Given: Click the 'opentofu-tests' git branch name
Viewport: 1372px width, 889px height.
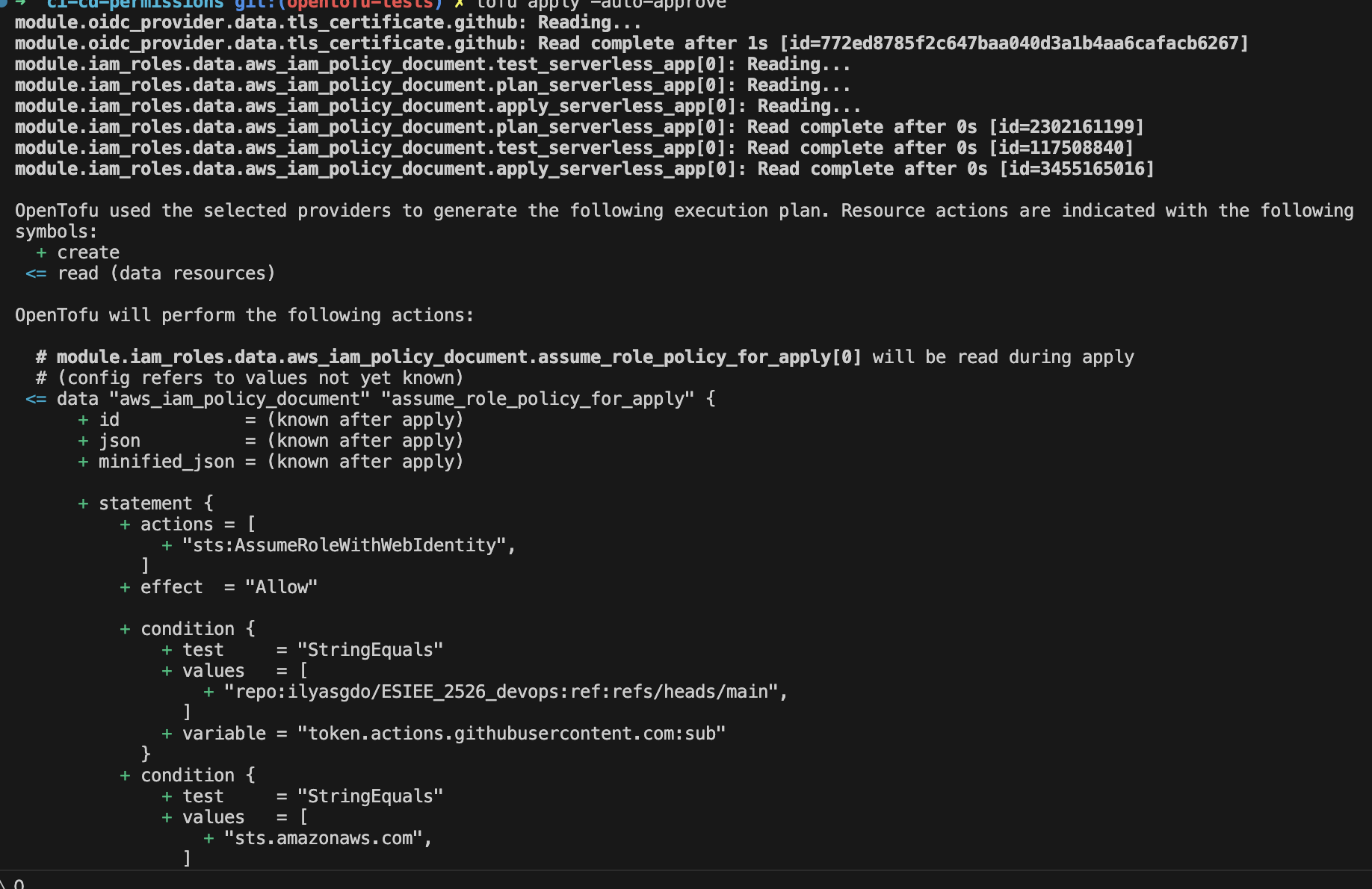Looking at the screenshot, I should pyautogui.click(x=360, y=4).
